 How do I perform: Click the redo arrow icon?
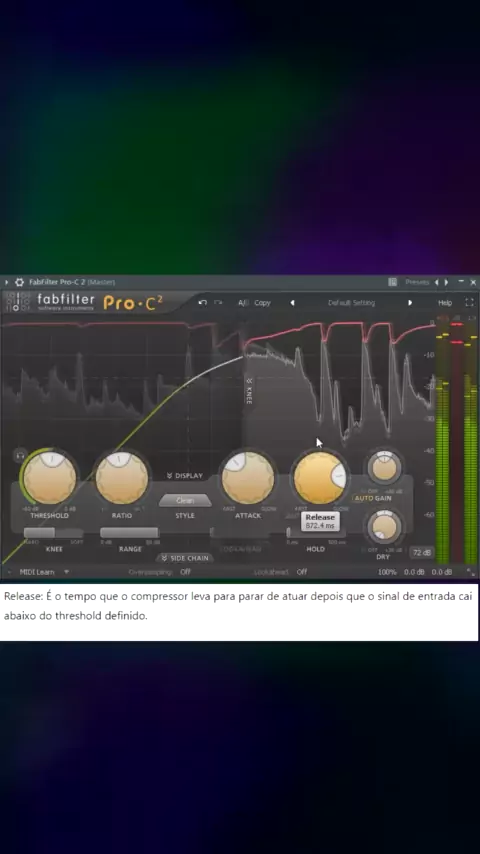click(x=218, y=303)
